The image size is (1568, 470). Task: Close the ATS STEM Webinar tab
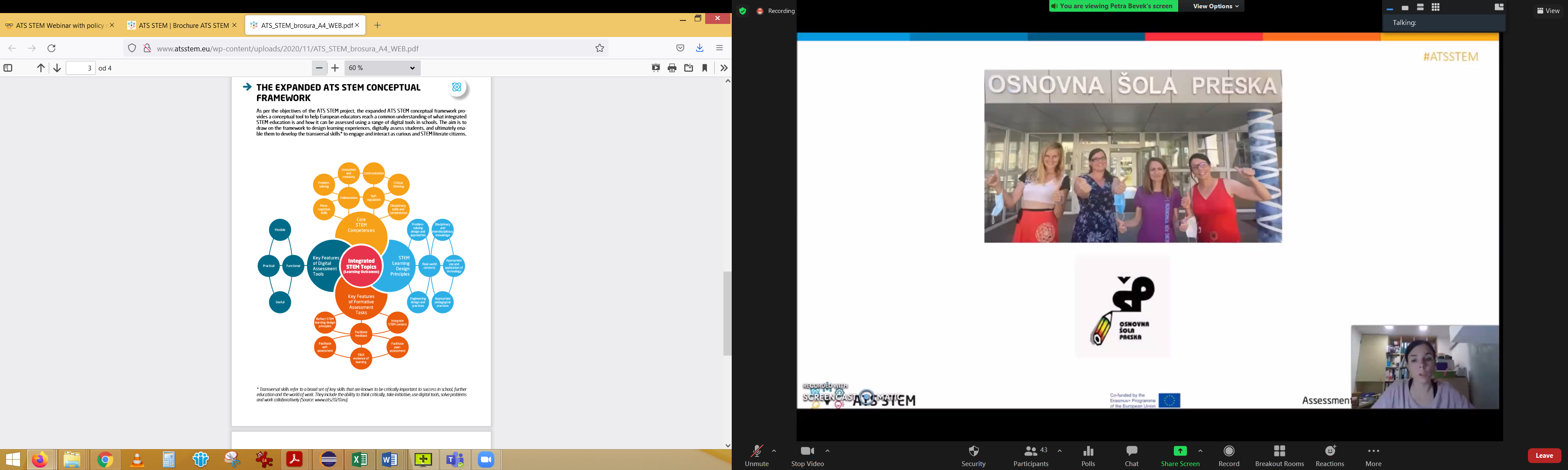(112, 26)
